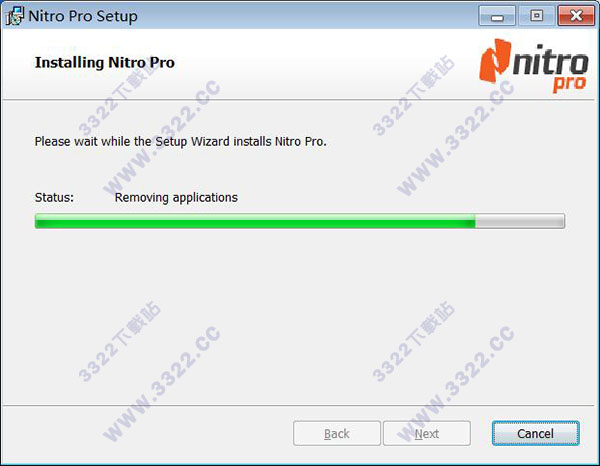This screenshot has width=600, height=466.
Task: Click the orange "pro" text in the logo
Action: (569, 84)
